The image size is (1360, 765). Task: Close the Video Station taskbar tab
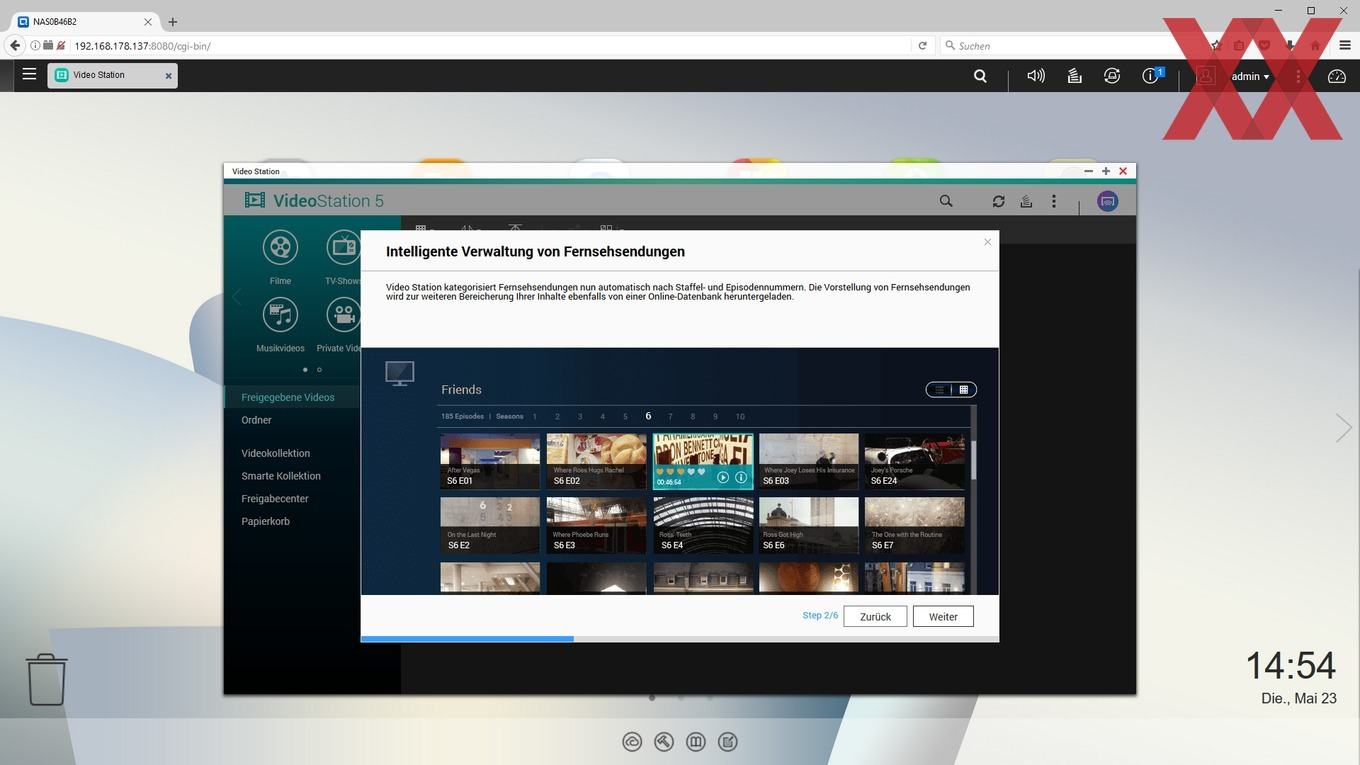tap(168, 76)
